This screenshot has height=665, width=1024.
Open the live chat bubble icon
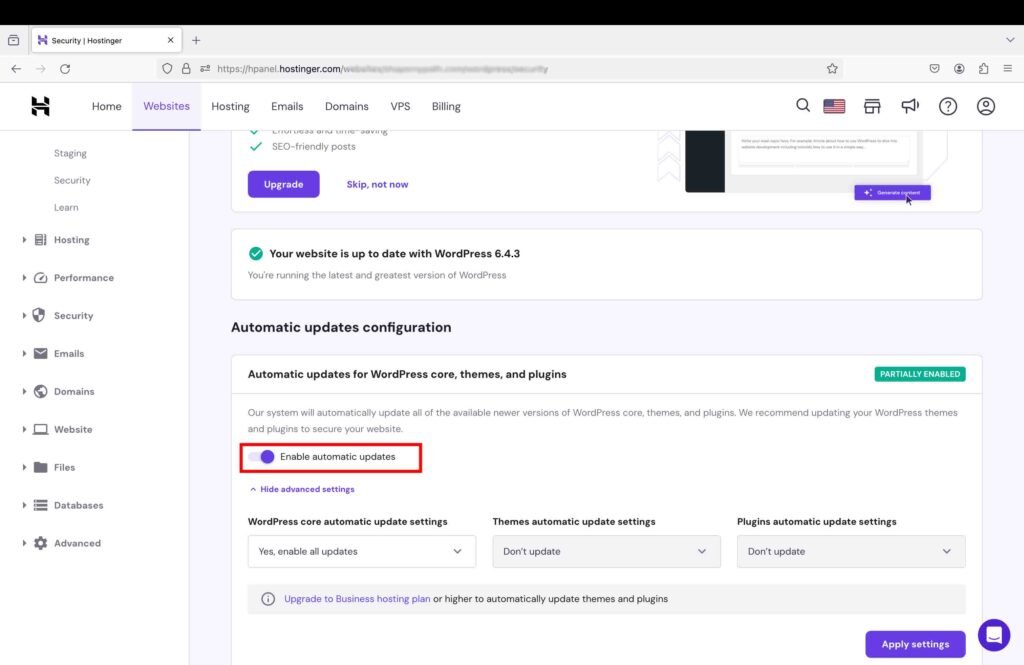(x=994, y=635)
